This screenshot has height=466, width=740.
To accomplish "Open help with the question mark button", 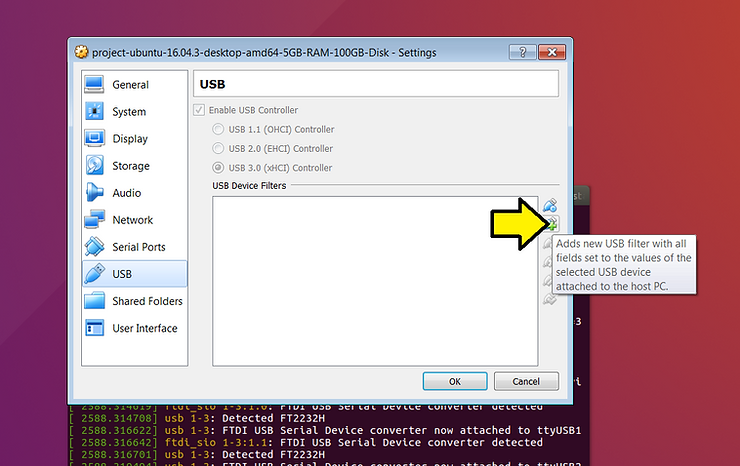I will (x=522, y=52).
